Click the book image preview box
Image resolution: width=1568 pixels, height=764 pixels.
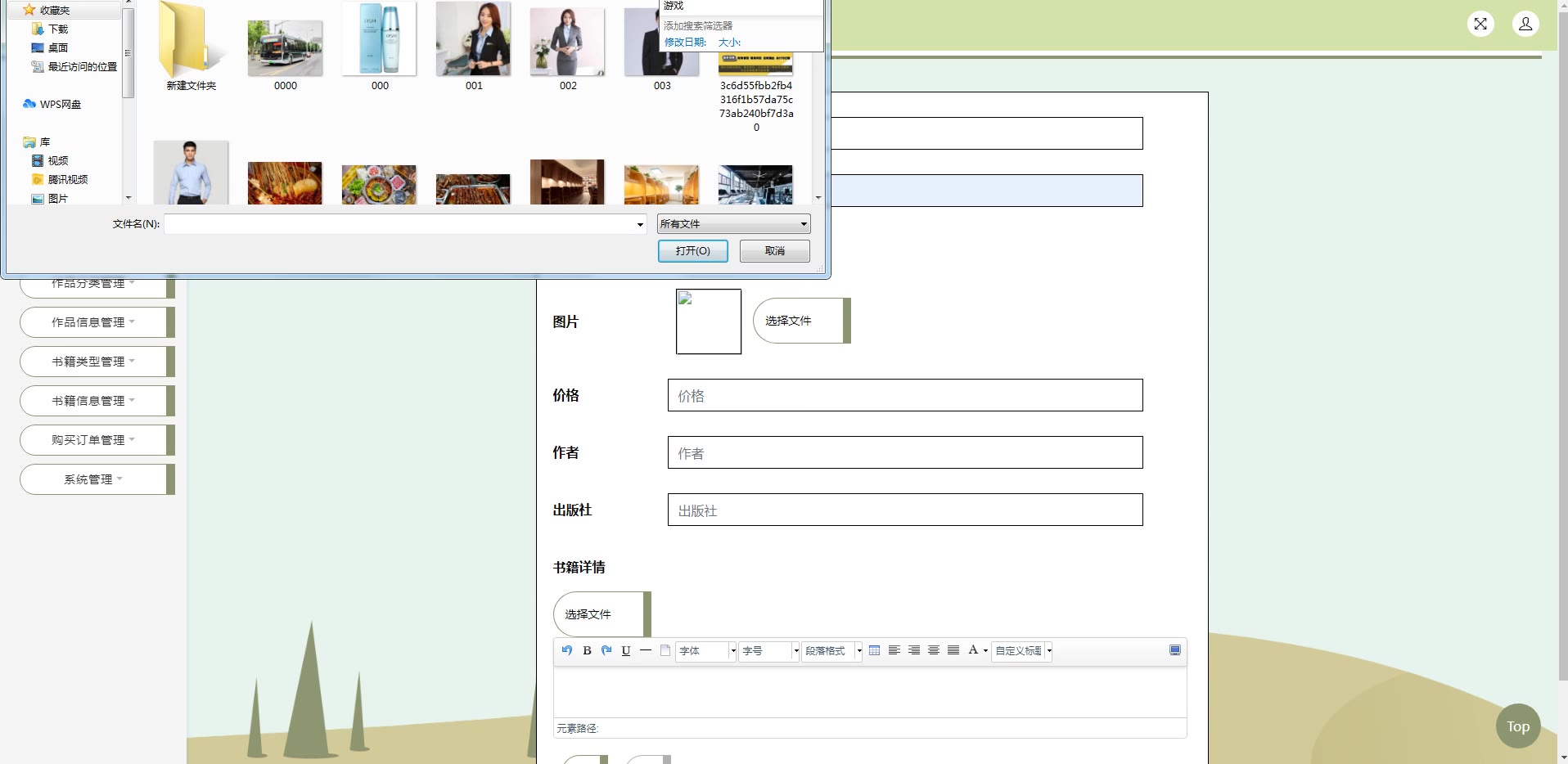[709, 321]
